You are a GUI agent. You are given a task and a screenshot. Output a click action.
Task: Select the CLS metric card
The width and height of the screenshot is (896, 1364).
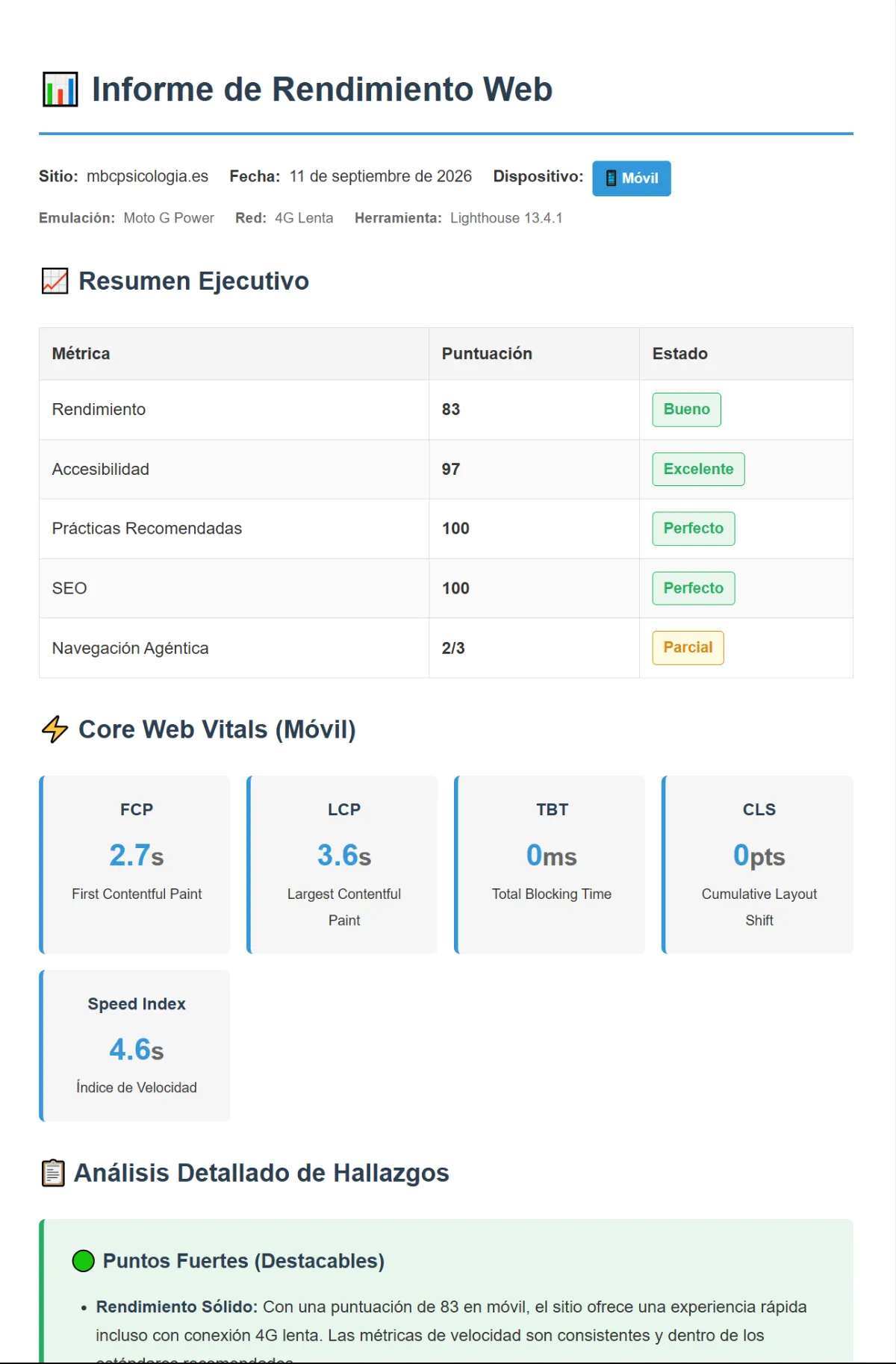(758, 865)
